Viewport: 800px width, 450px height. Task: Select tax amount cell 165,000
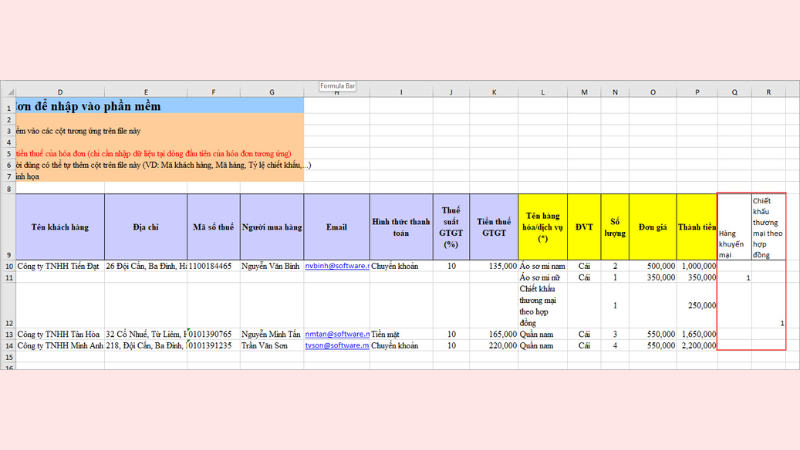(494, 334)
